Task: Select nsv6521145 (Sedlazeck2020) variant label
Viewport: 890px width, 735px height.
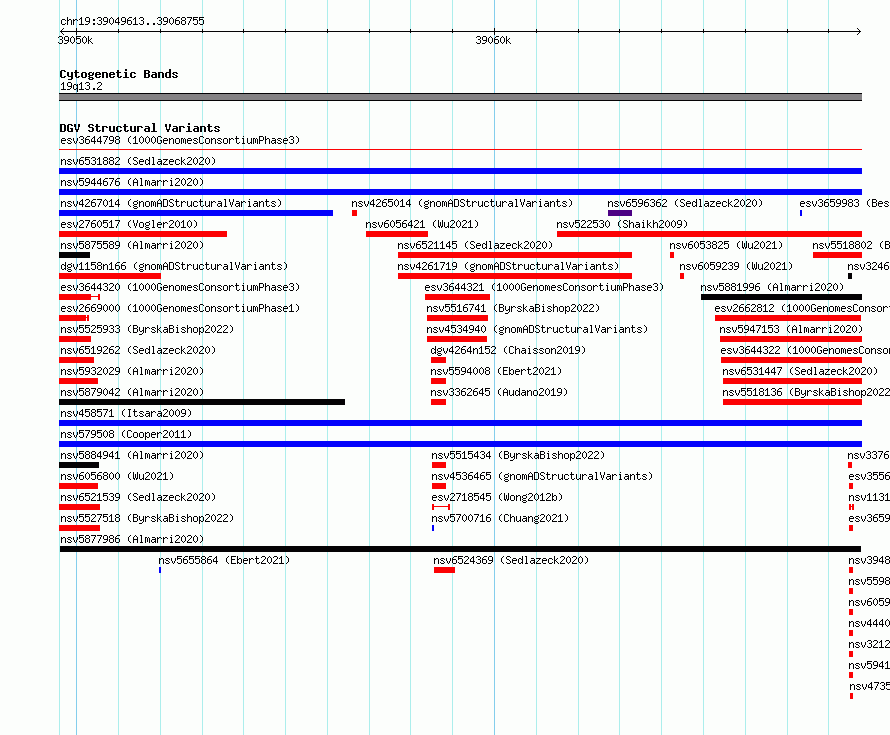Action: [x=475, y=245]
